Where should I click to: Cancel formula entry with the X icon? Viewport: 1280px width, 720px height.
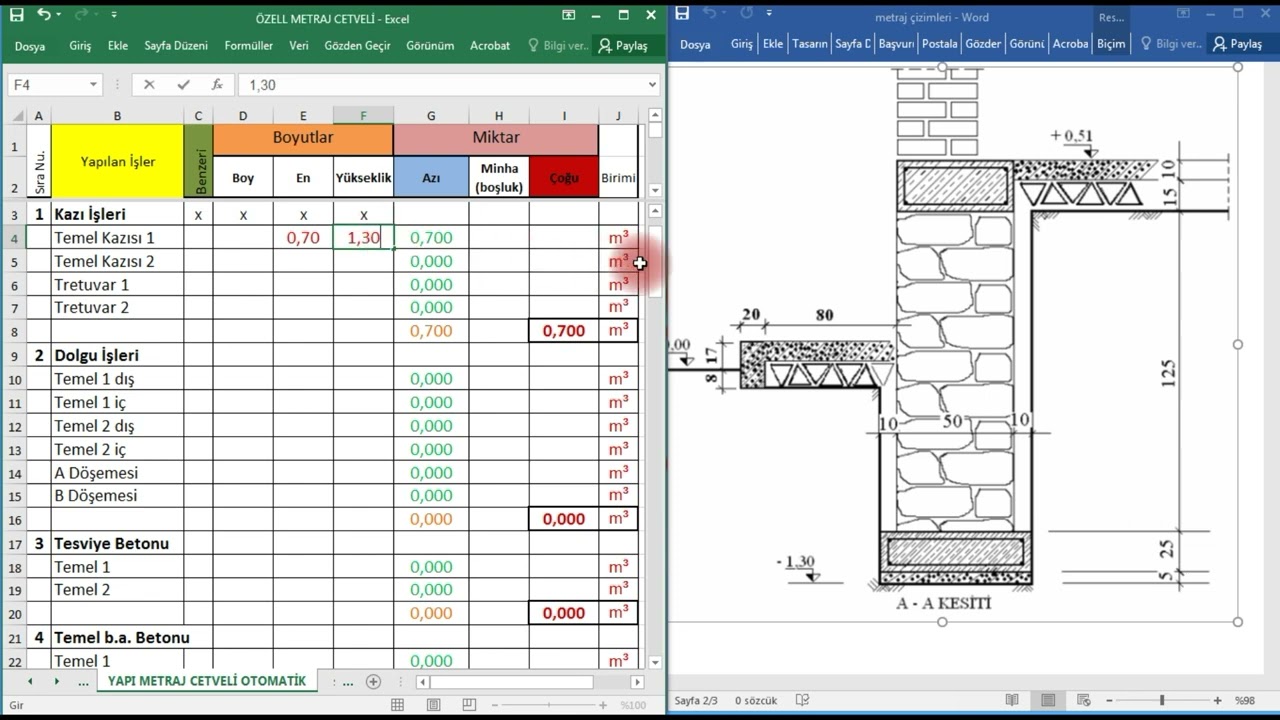149,85
